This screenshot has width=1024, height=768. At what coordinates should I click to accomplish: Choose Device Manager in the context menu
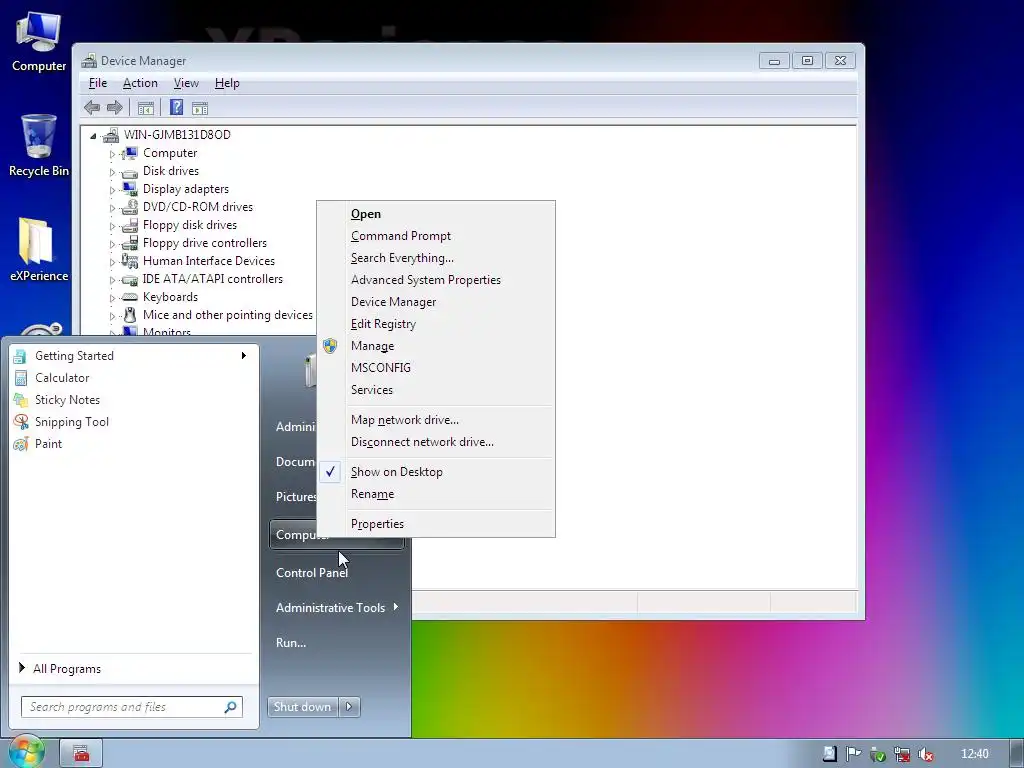tap(393, 302)
